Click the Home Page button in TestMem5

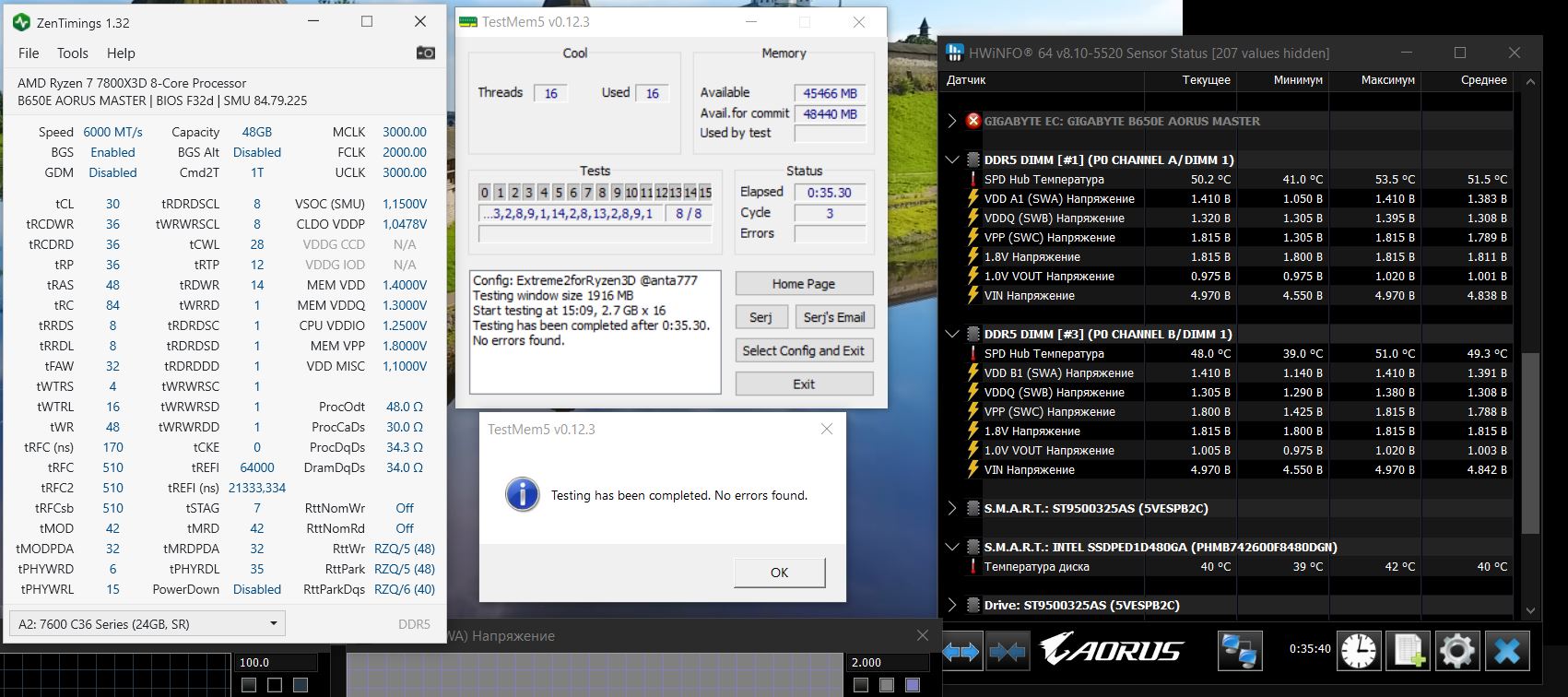[804, 284]
